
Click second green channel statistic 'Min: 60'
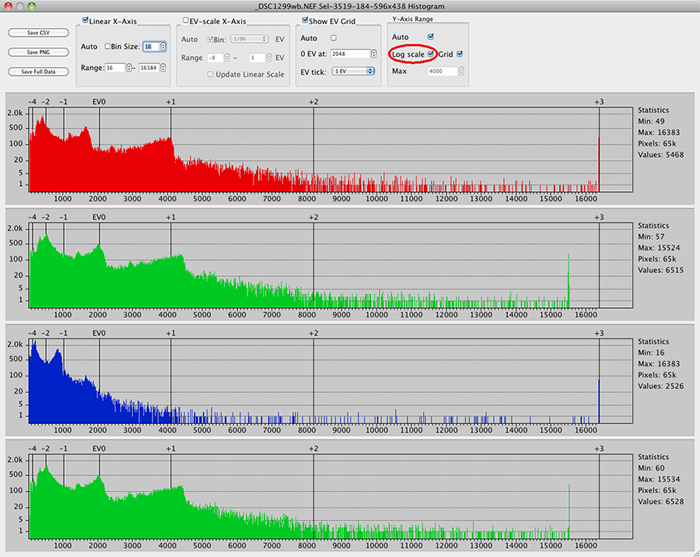point(651,468)
